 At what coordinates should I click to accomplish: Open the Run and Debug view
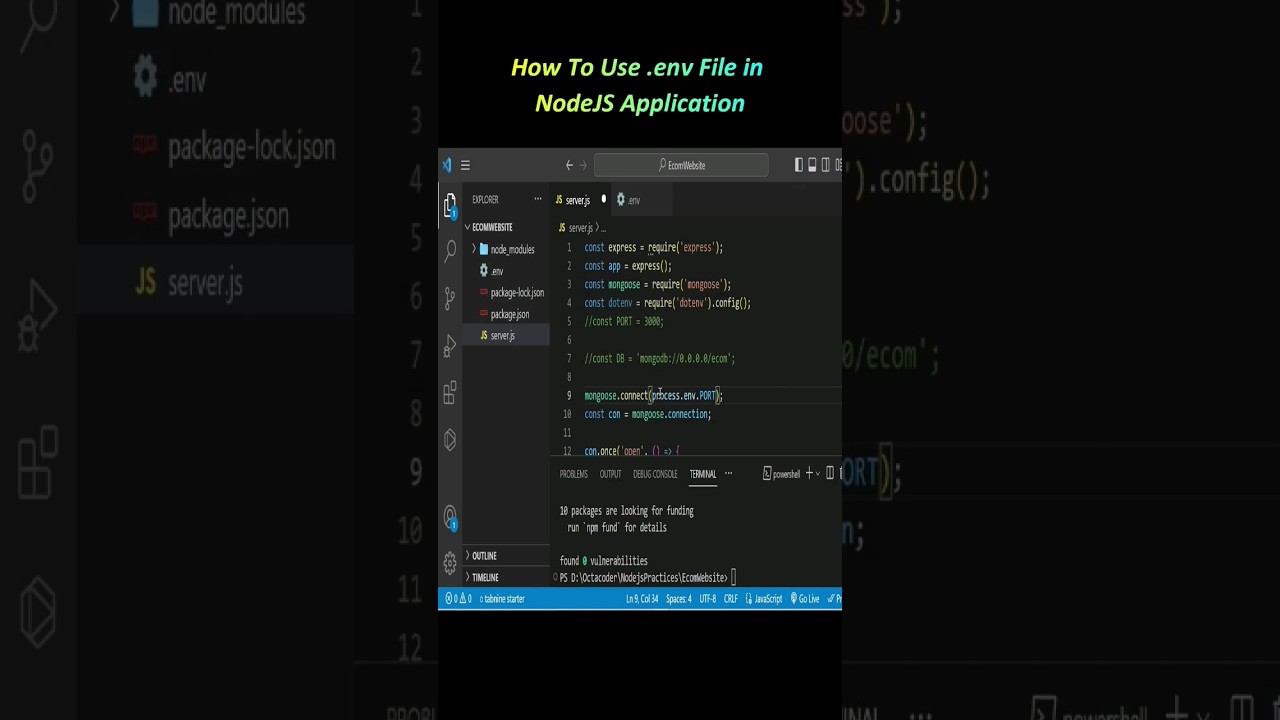click(450, 345)
